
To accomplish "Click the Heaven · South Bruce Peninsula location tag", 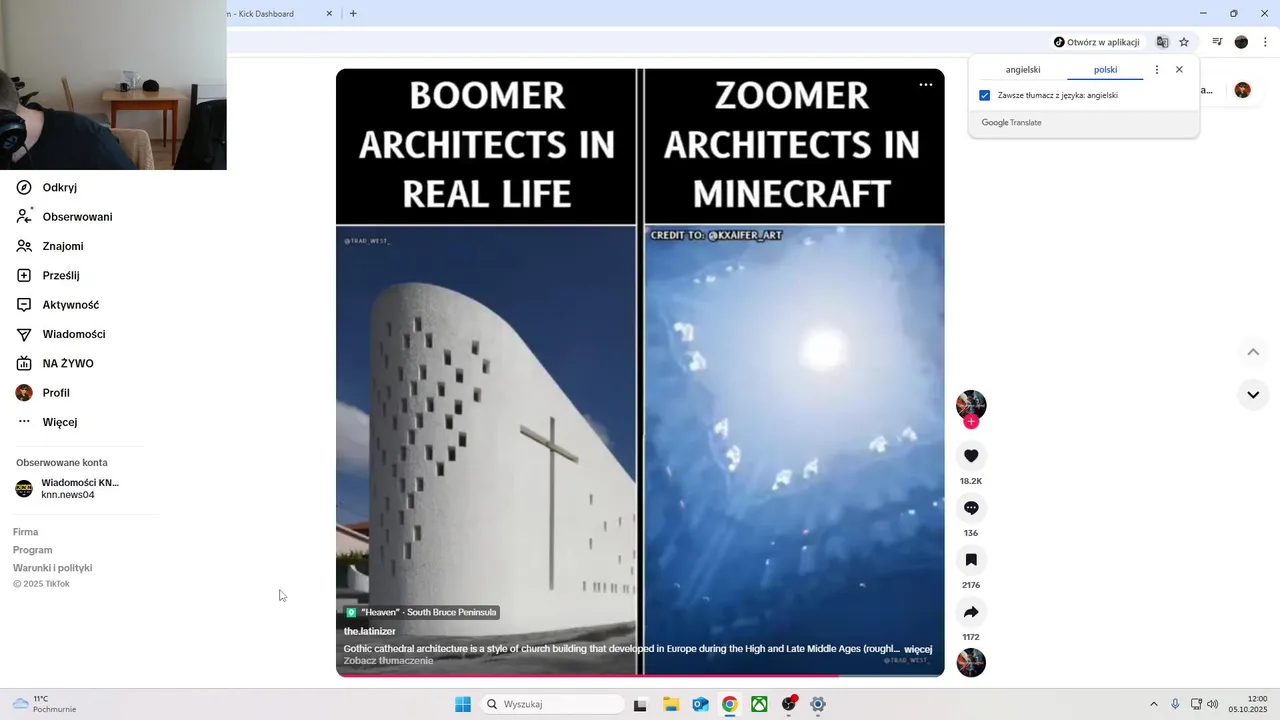I will 421,612.
